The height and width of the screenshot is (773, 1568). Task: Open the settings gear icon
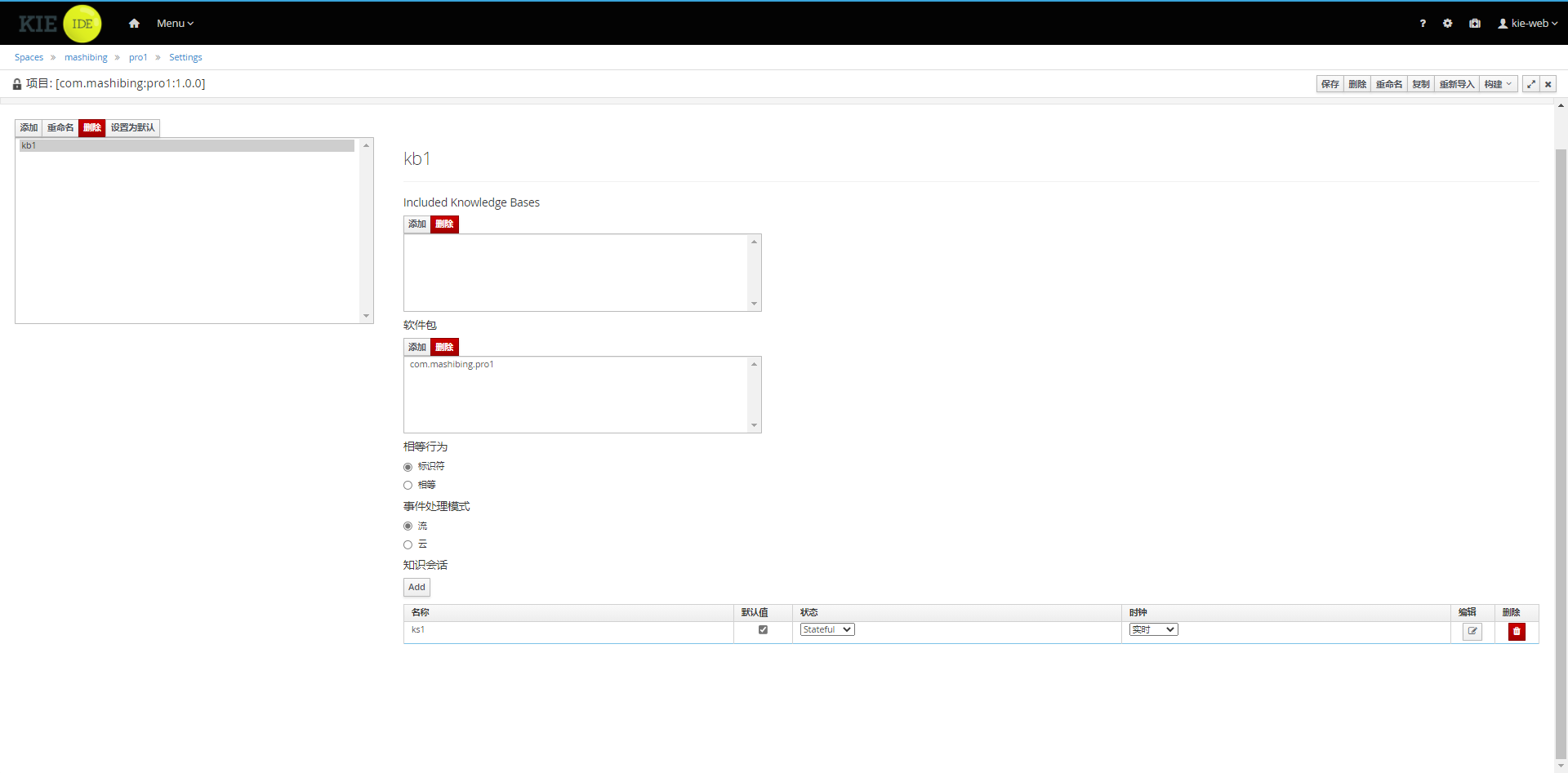[1447, 24]
